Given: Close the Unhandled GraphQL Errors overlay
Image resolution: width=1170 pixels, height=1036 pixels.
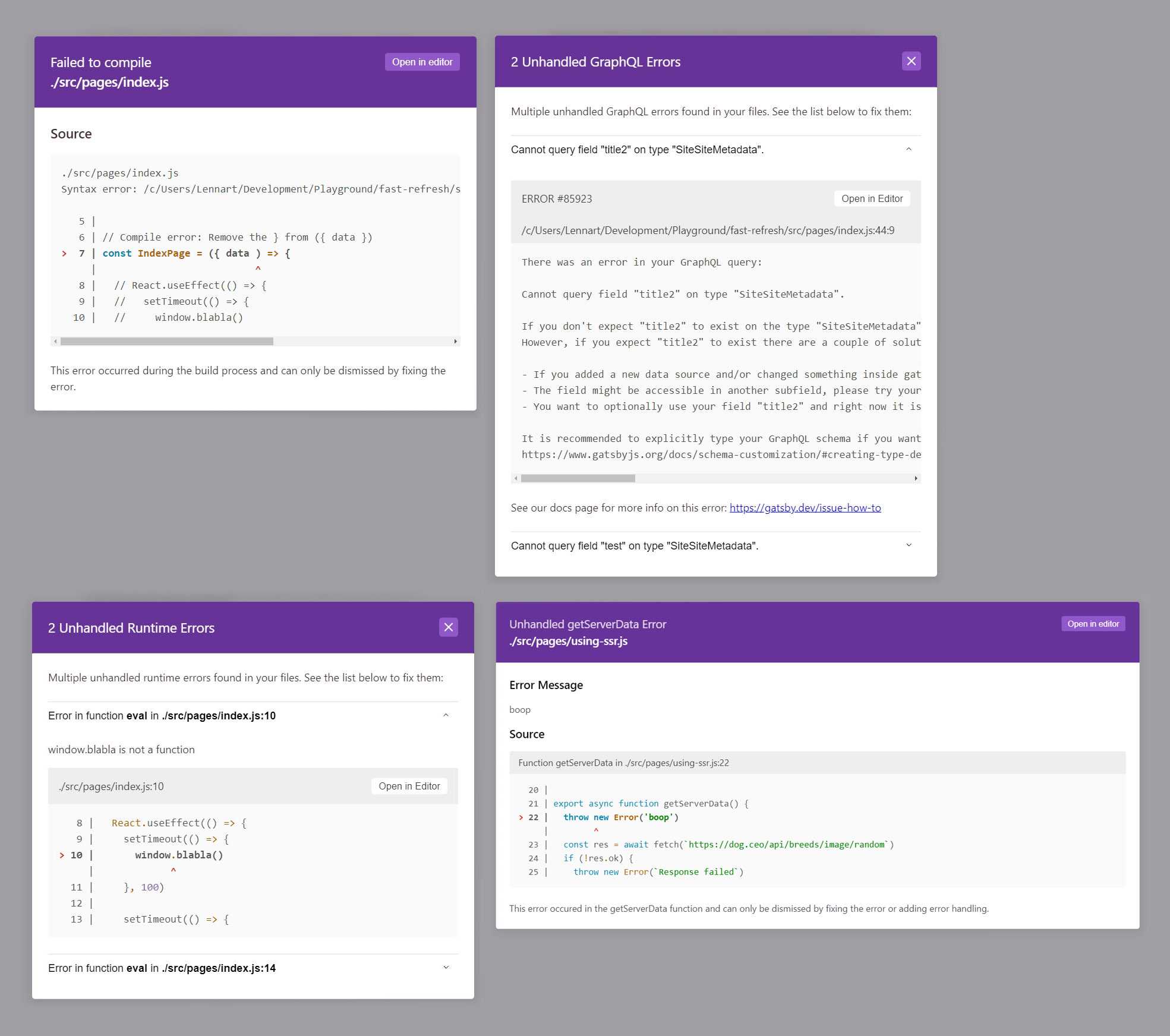Looking at the screenshot, I should [911, 61].
